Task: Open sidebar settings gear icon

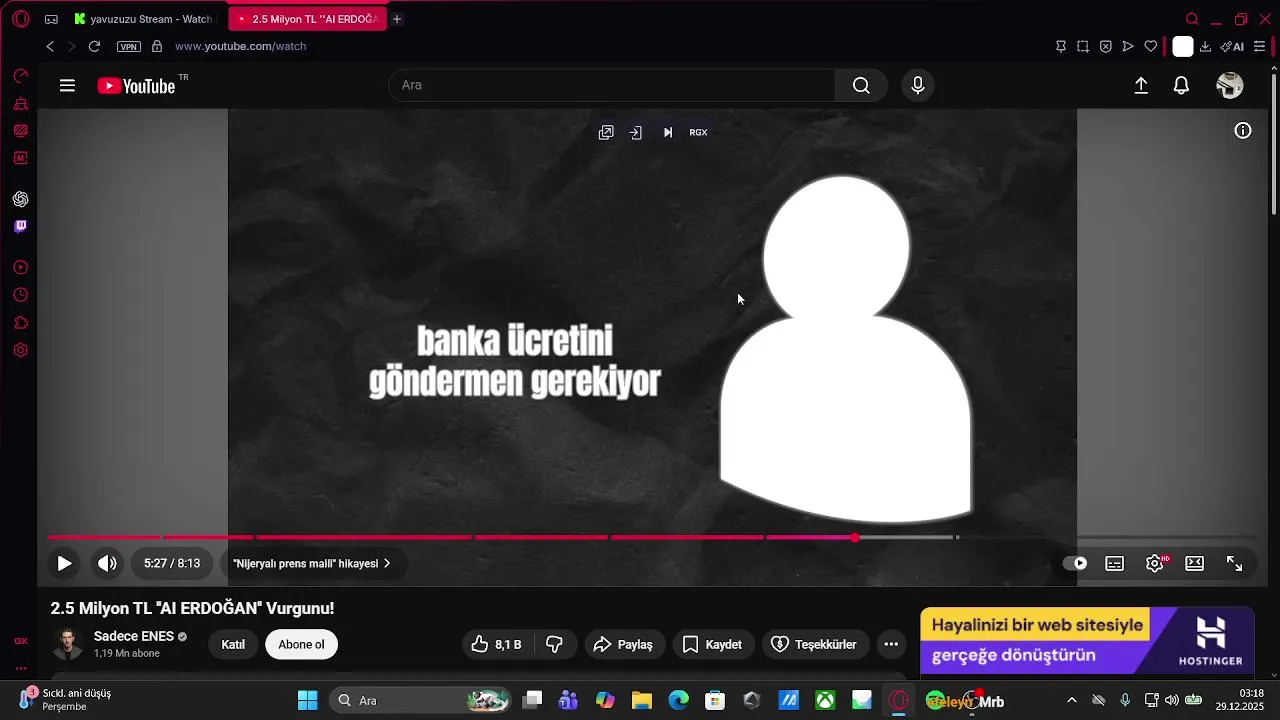Action: click(20, 350)
